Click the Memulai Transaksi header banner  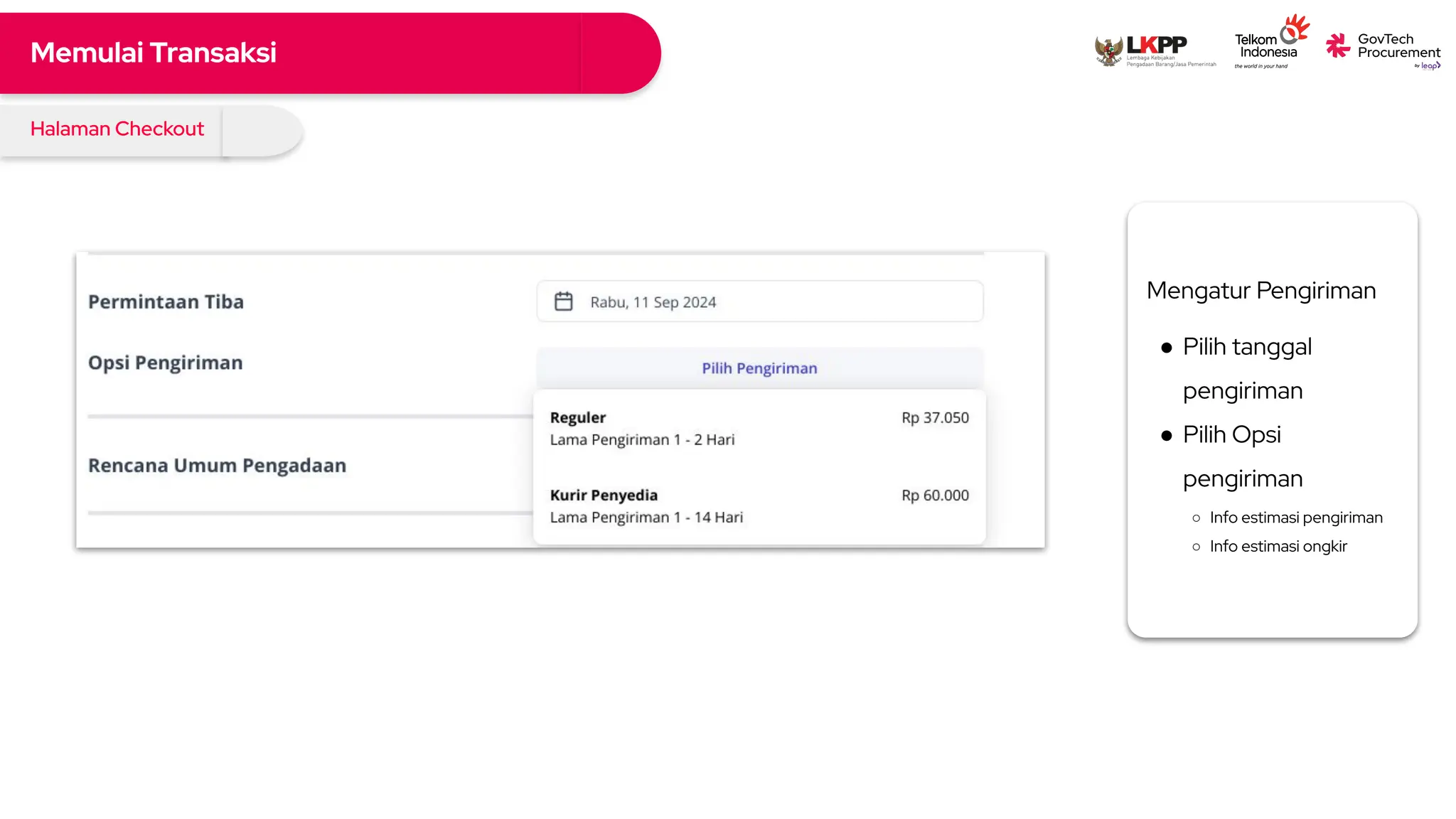pyautogui.click(x=330, y=53)
